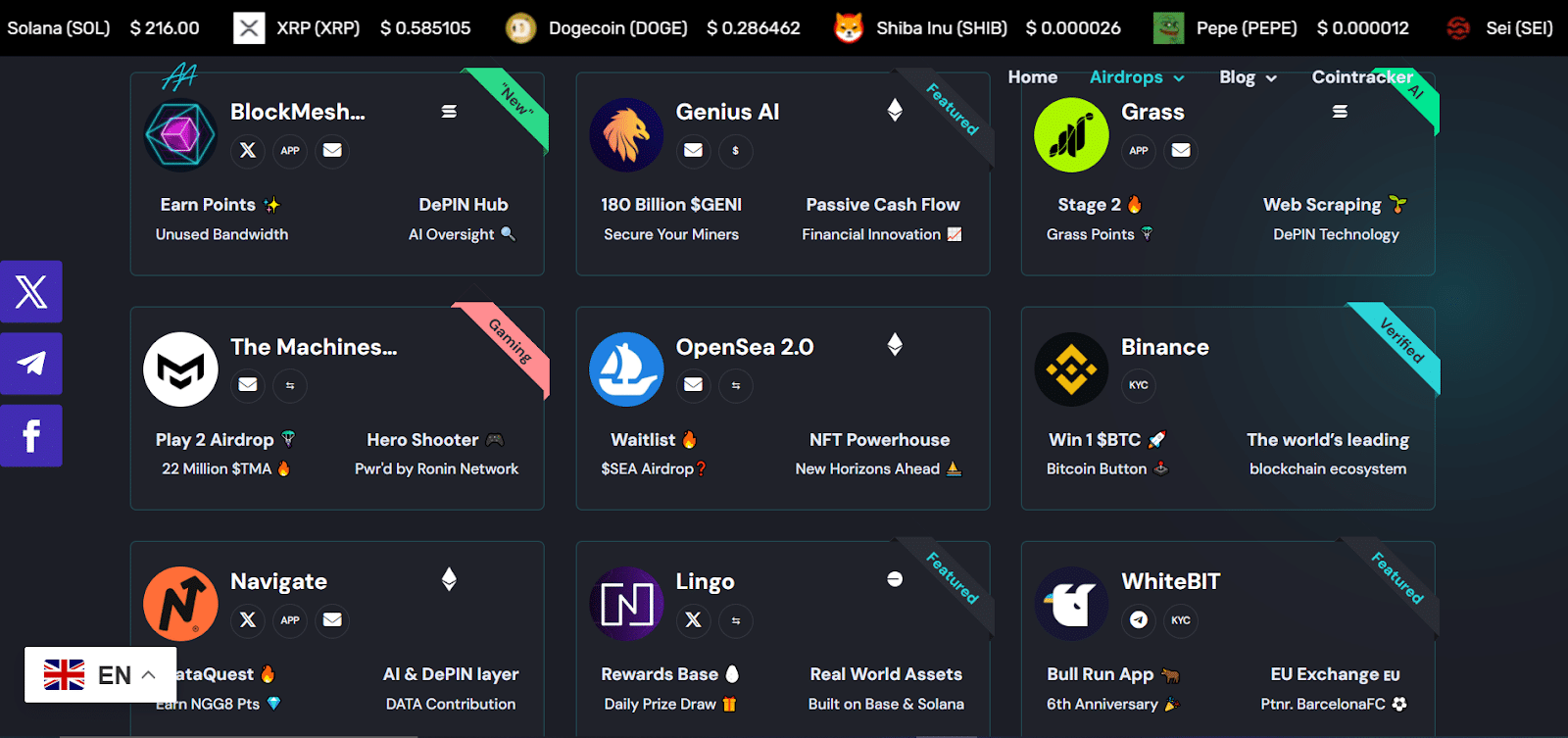The height and width of the screenshot is (738, 1568).
Task: Click the Solana icon on the BlockMesh card
Action: (x=449, y=112)
